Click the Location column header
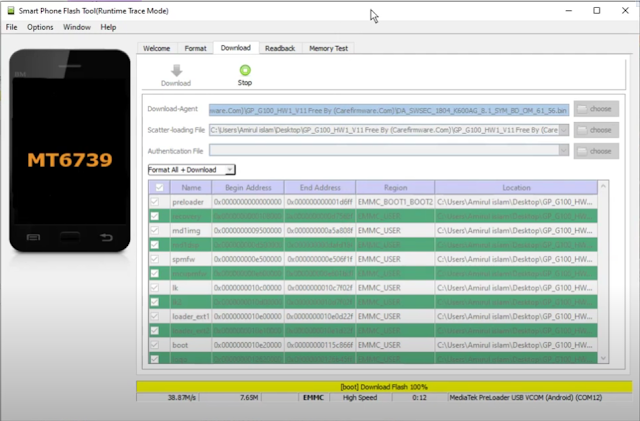This screenshot has height=421, width=640. 516,187
